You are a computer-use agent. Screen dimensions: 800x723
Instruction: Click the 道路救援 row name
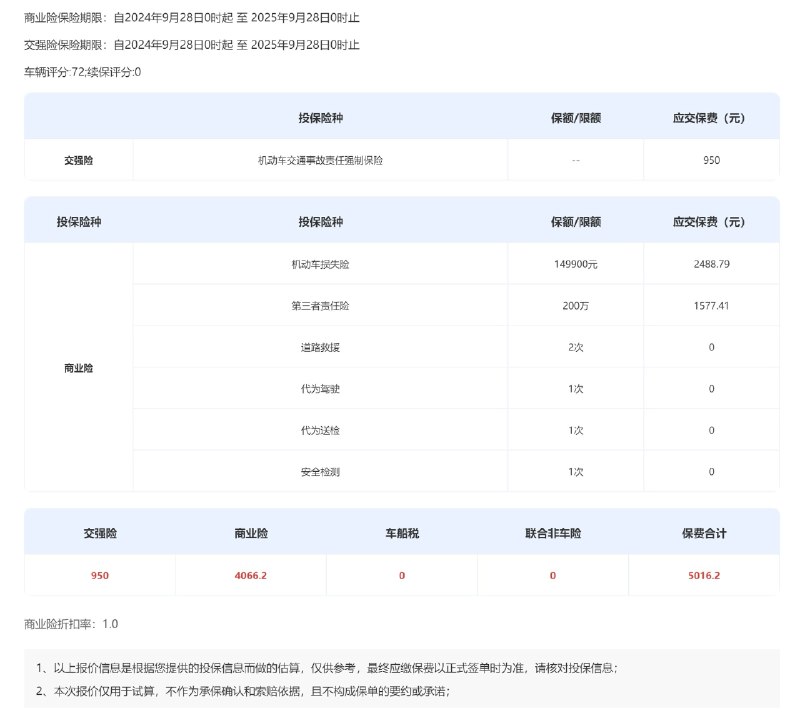(x=320, y=347)
